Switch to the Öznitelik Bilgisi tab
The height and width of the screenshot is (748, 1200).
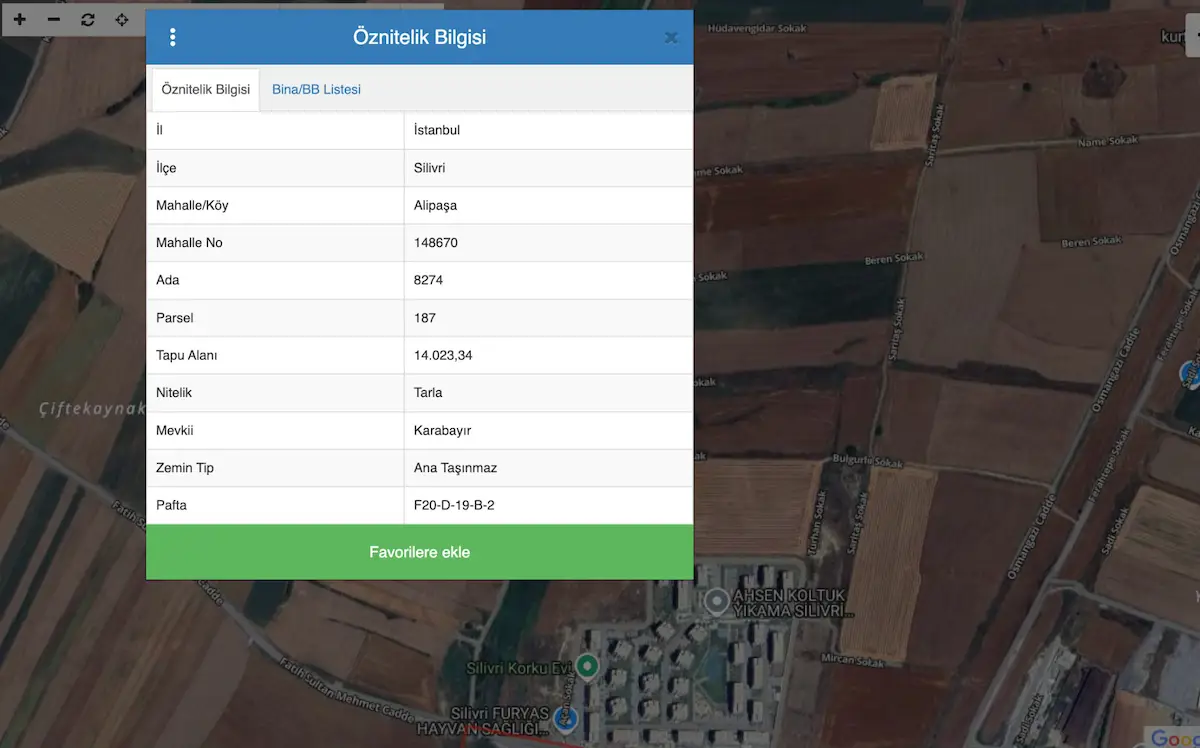point(206,90)
